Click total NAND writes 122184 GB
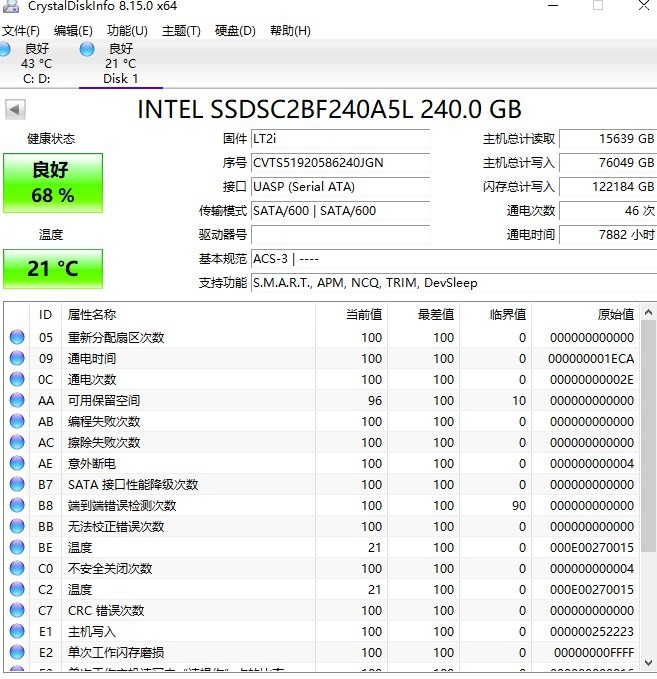 [x=608, y=187]
